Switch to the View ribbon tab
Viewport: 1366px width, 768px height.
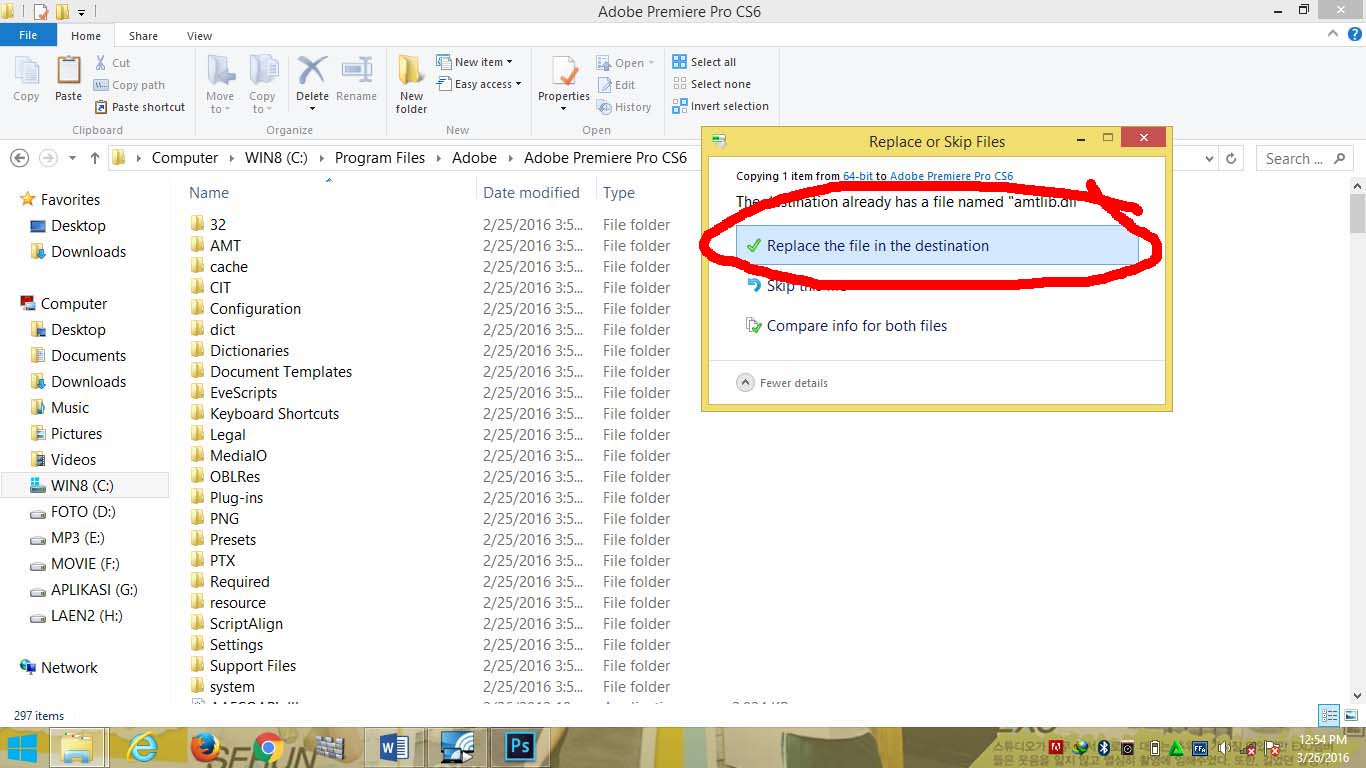coord(200,36)
